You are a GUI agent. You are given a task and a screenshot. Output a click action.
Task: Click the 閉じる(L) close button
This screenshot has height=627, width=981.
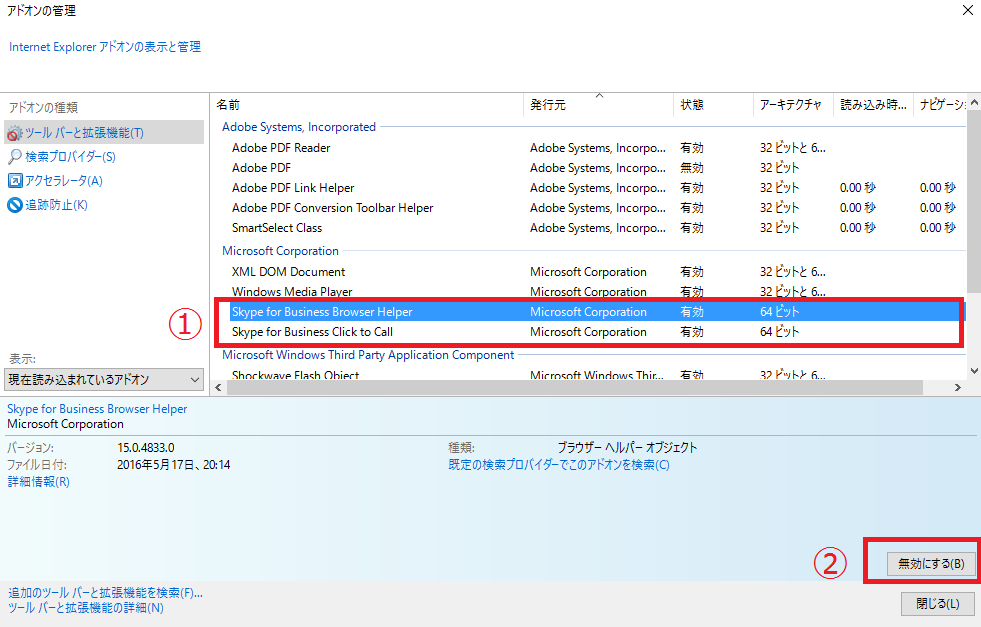coord(938,604)
